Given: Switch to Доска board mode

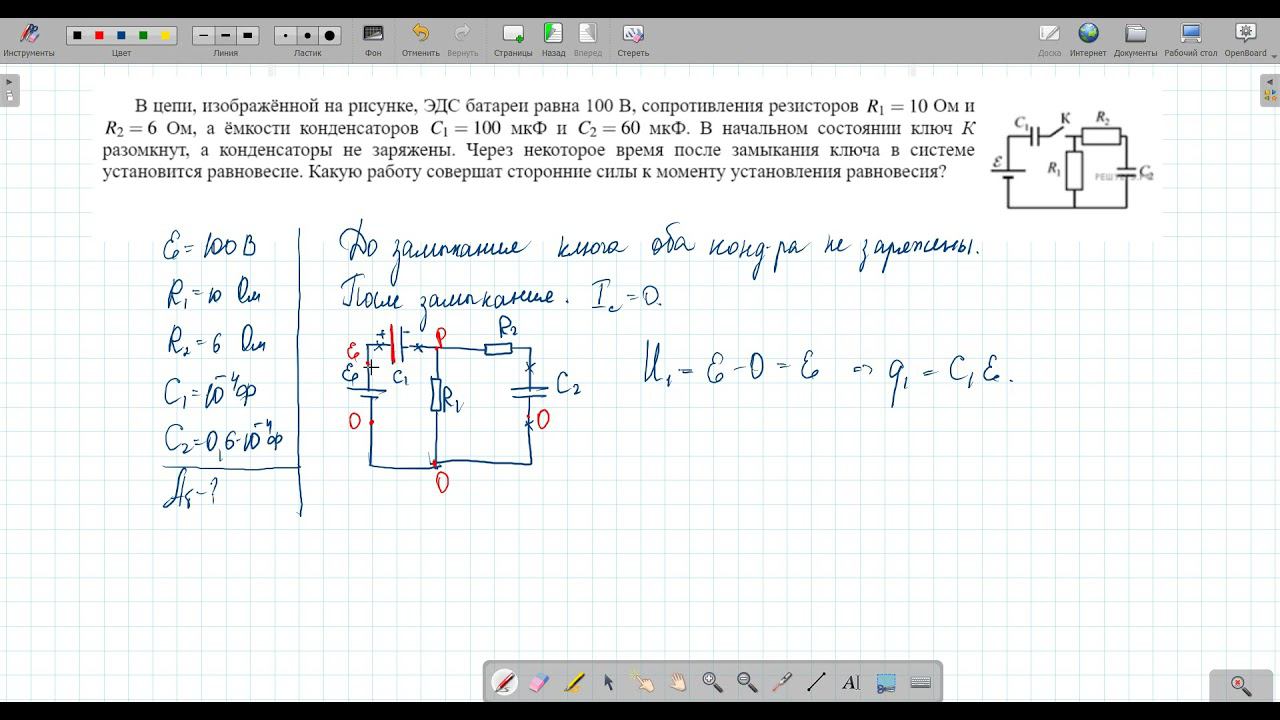Looking at the screenshot, I should 1049,38.
